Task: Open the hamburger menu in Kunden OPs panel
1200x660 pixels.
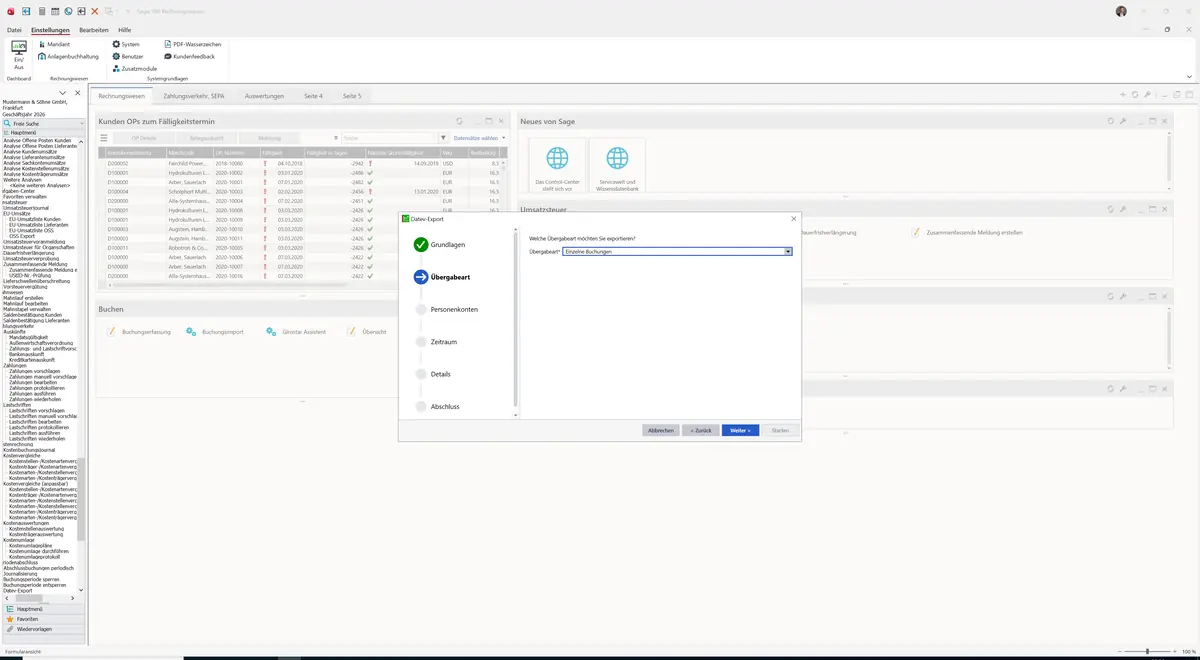Action: [x=104, y=138]
